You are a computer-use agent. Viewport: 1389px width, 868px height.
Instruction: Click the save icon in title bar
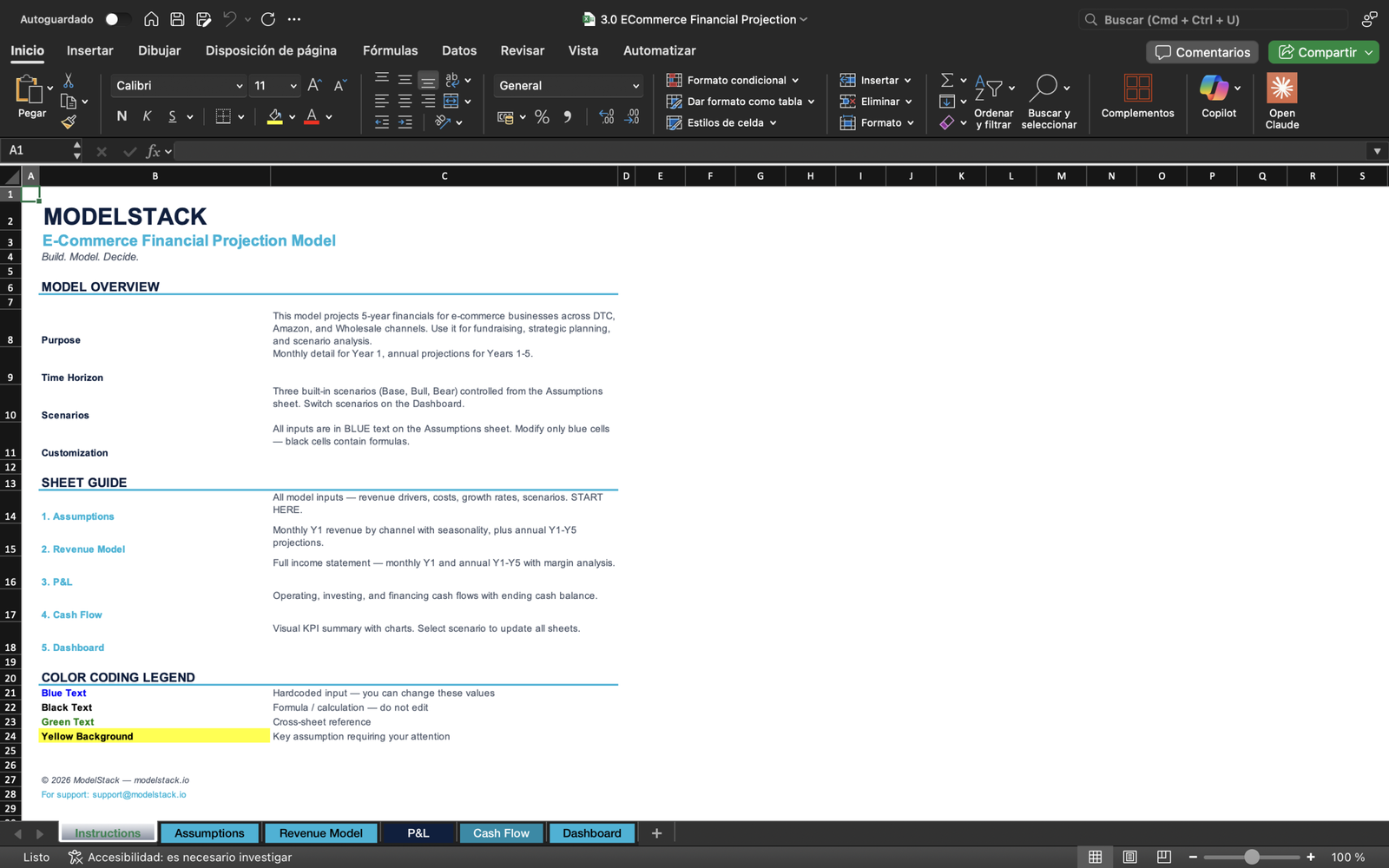click(x=177, y=19)
